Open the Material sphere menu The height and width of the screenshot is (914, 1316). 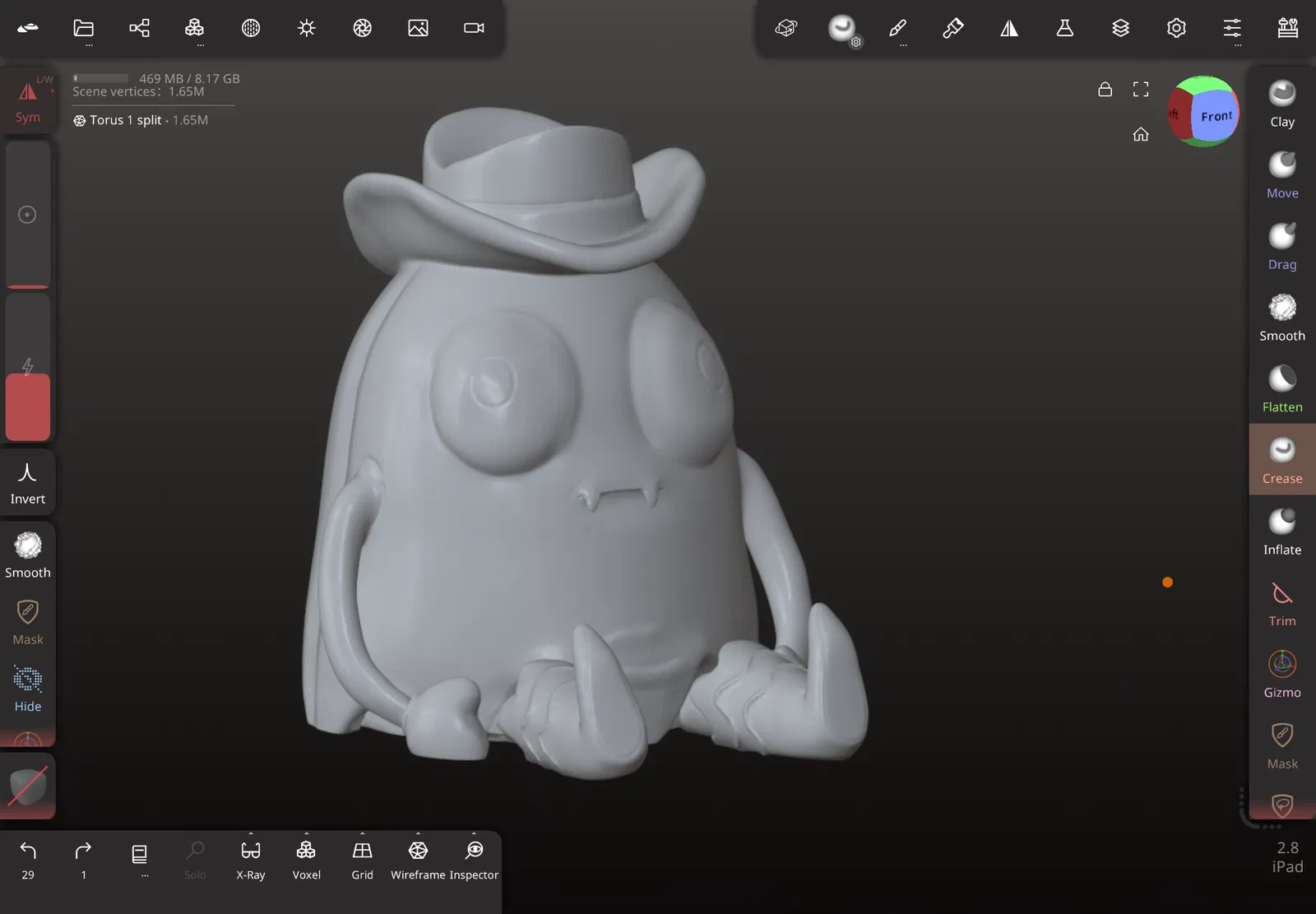(251, 28)
